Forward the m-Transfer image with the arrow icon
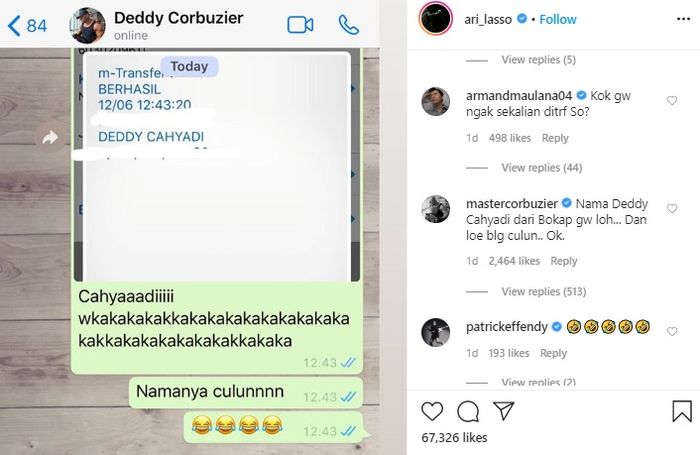Screen dimensions: 700x455 click(x=50, y=138)
